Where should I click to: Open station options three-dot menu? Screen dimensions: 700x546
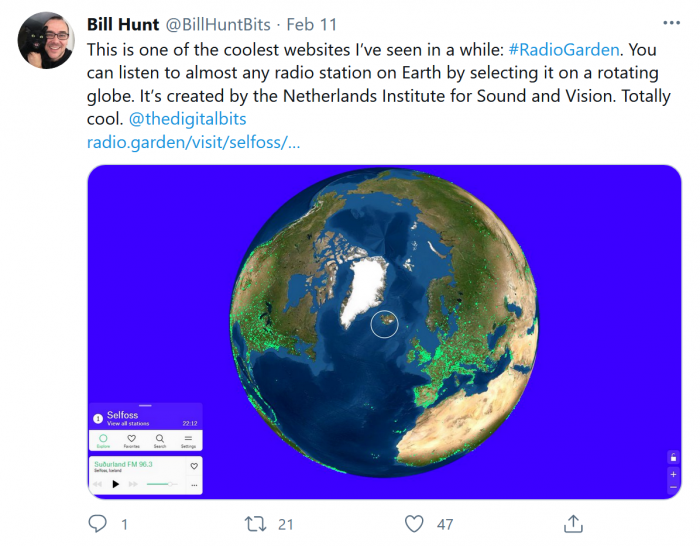tap(194, 484)
